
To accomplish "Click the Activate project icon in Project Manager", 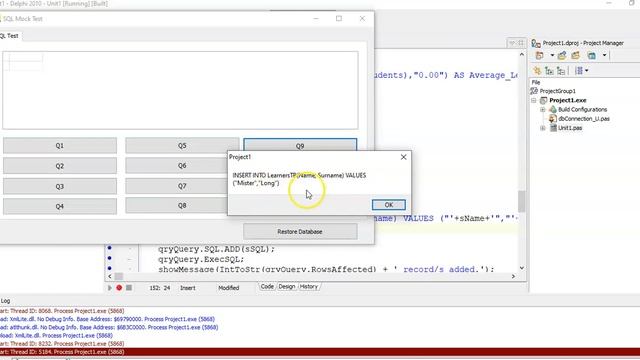I will 540,56.
